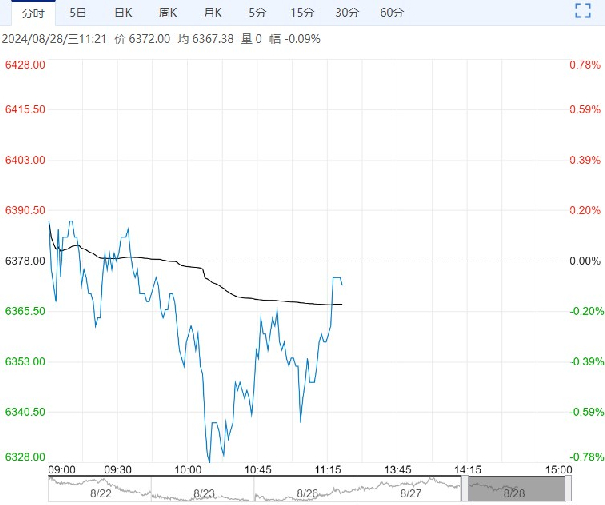Click the black average line on chart
The width and height of the screenshot is (605, 505).
pyautogui.click(x=150, y=259)
